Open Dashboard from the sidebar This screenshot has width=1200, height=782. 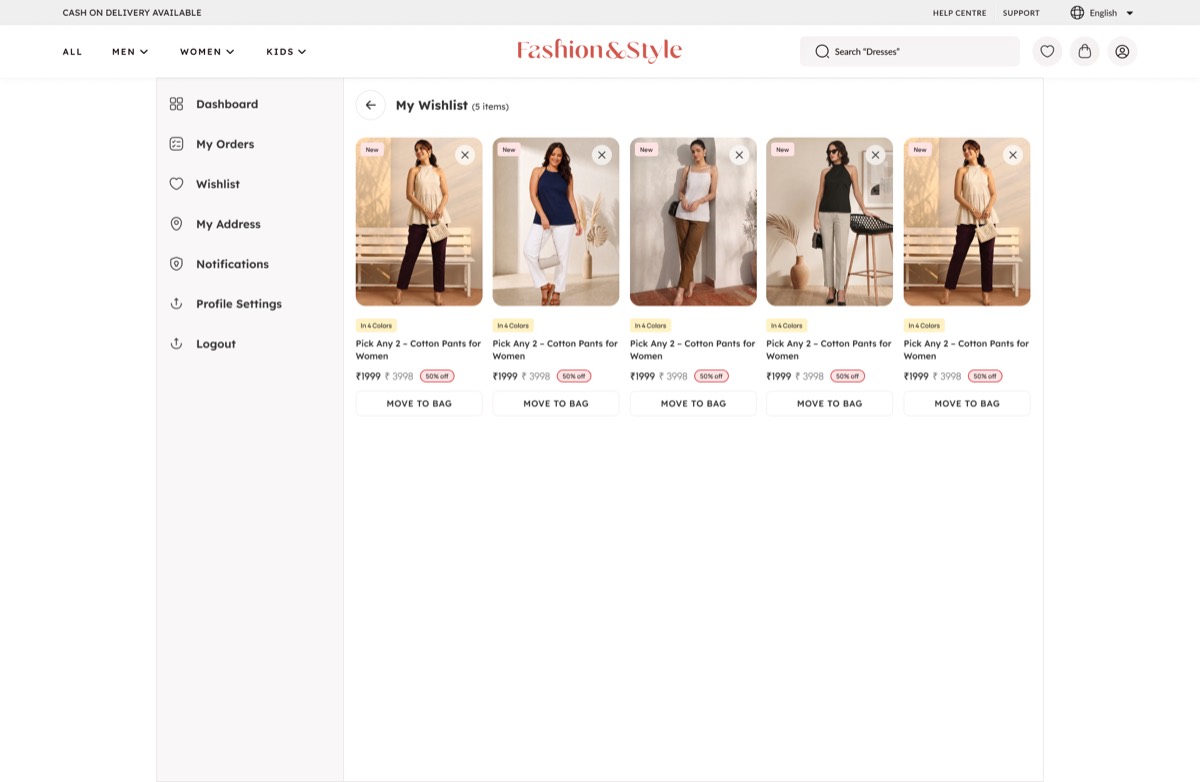(x=227, y=104)
